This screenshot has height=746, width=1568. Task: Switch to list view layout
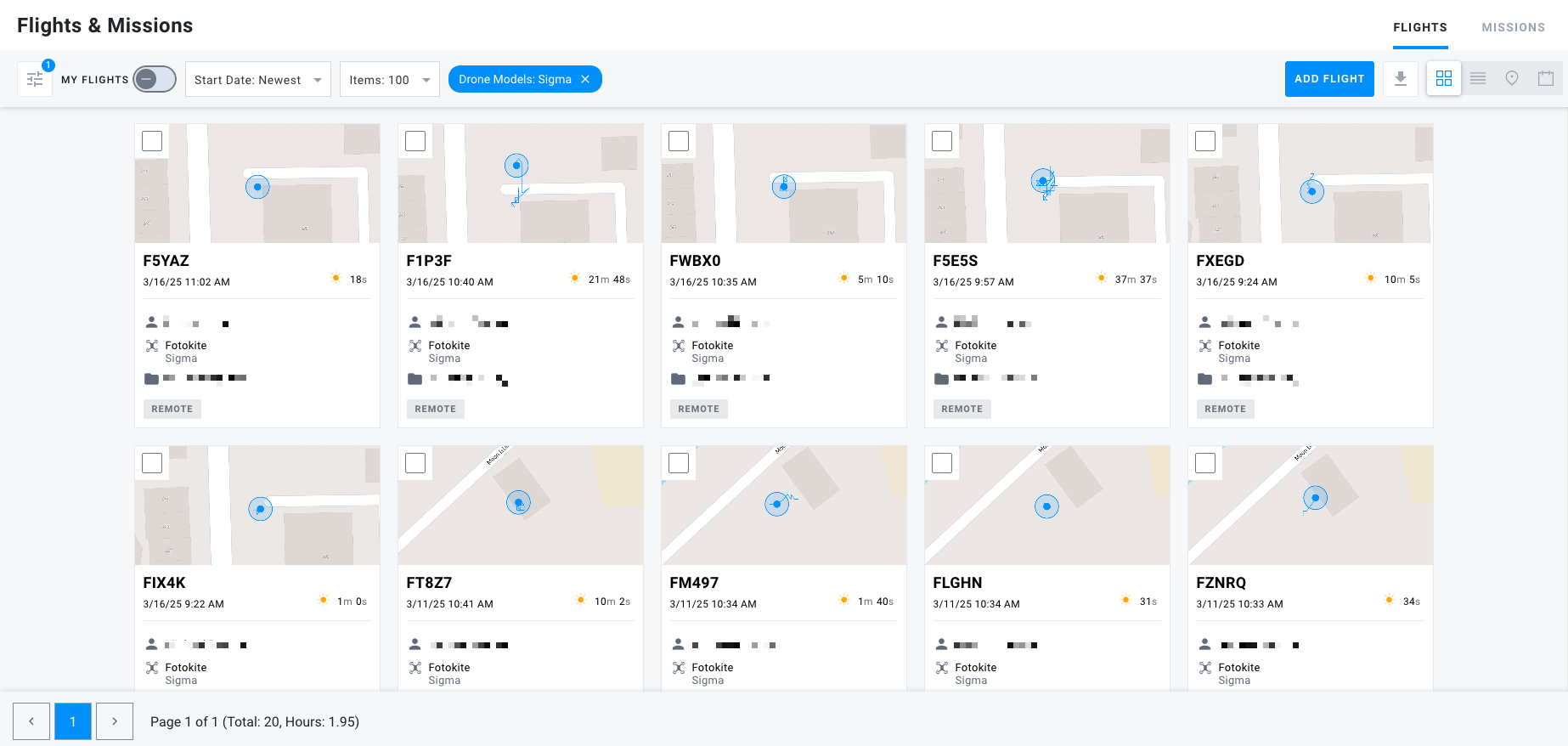[1478, 79]
